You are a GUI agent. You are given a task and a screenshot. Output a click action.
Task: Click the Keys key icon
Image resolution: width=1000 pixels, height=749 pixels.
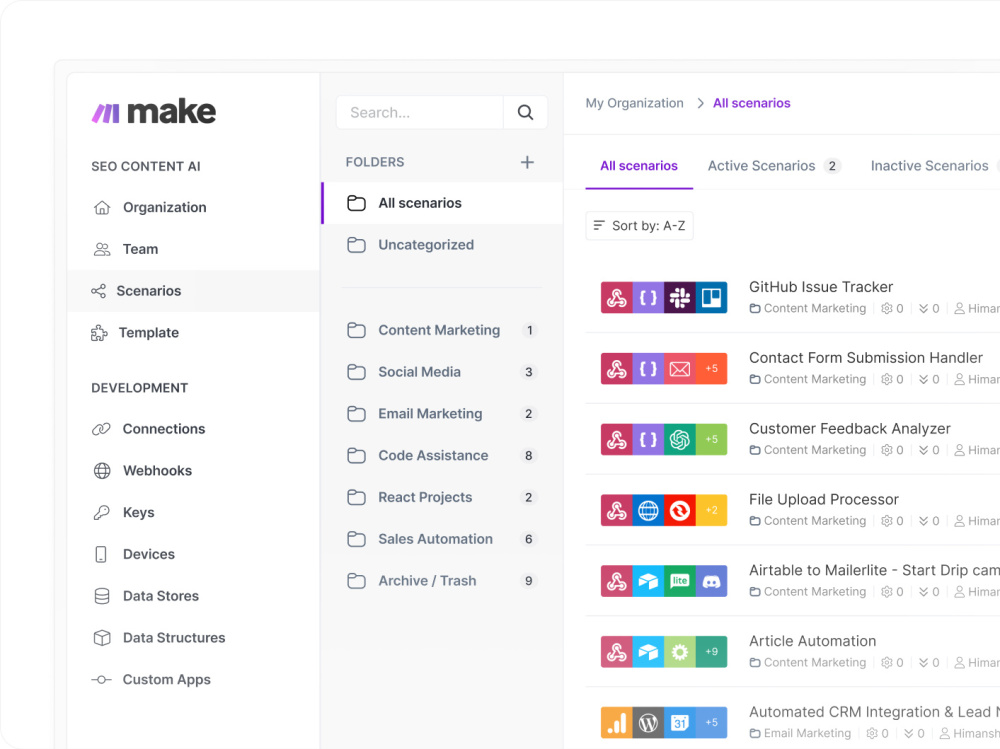pyautogui.click(x=101, y=512)
